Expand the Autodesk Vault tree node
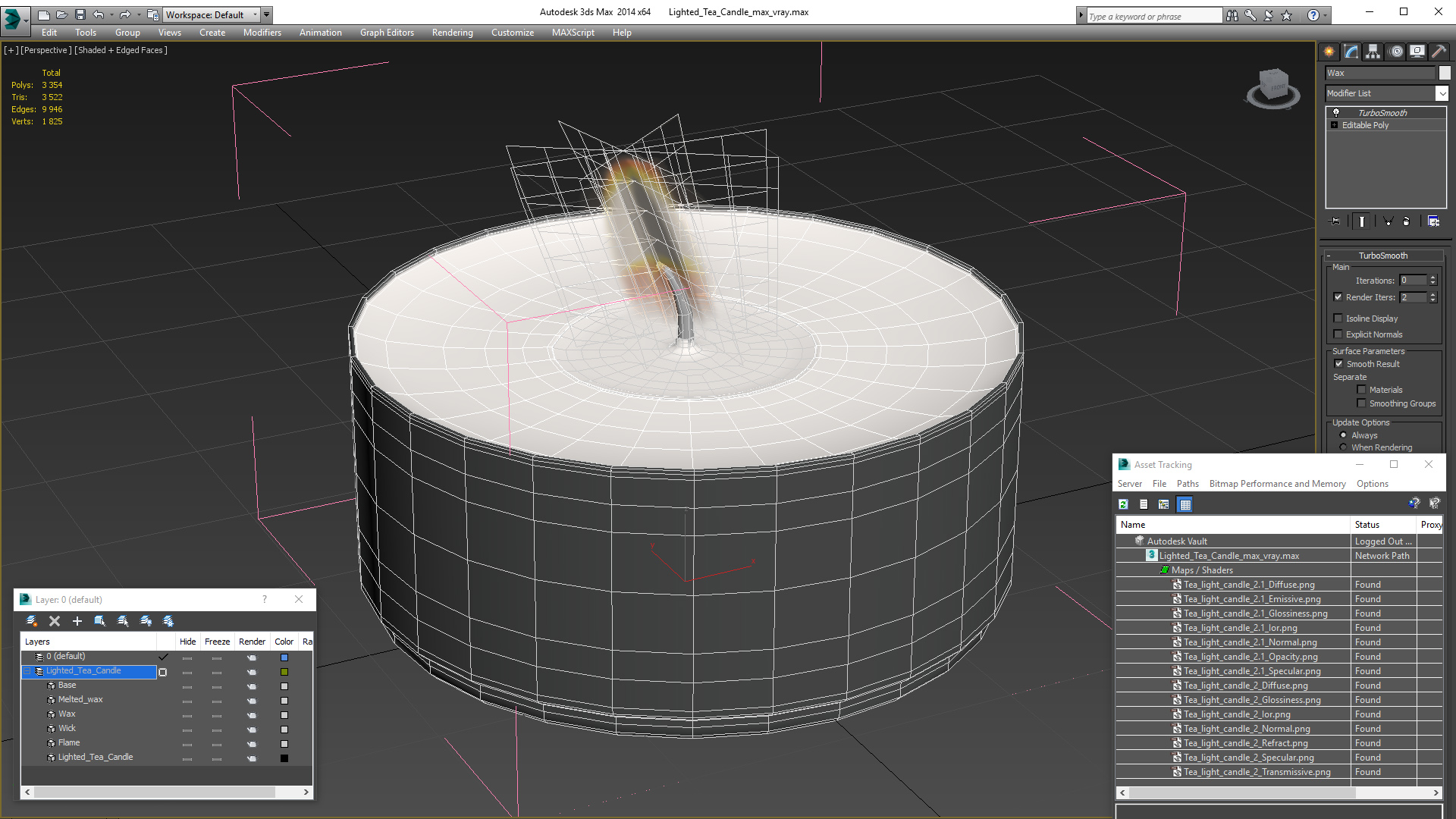Viewport: 1456px width, 819px height. point(1128,540)
